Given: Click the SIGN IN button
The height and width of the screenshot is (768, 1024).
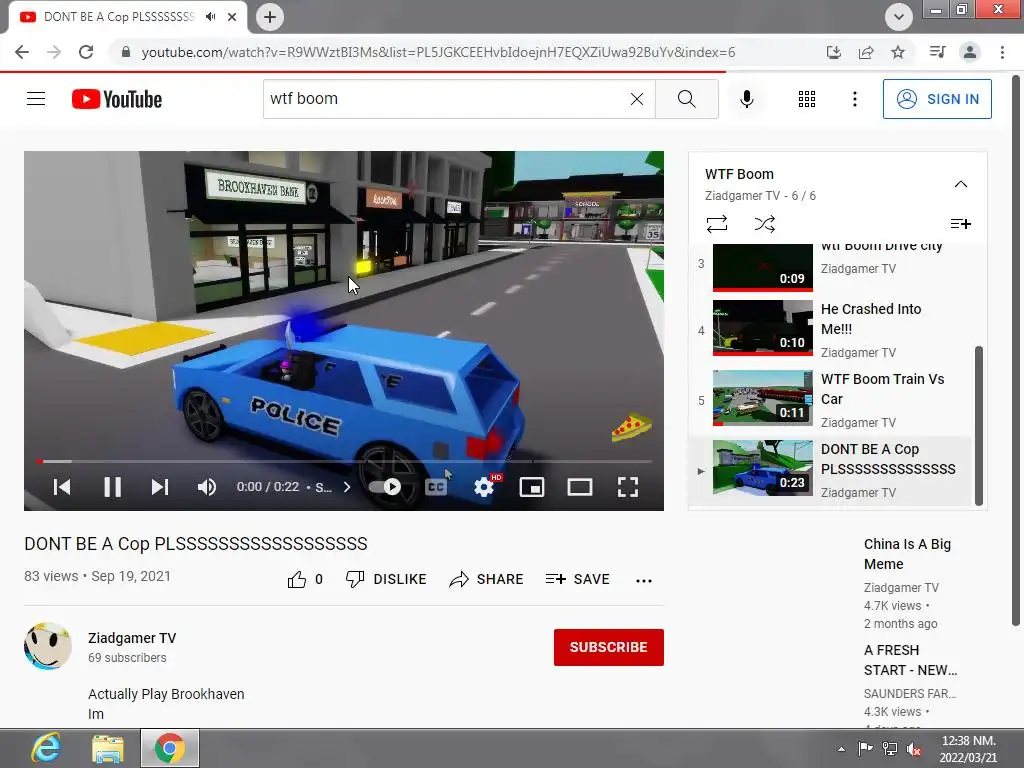Looking at the screenshot, I should (937, 99).
